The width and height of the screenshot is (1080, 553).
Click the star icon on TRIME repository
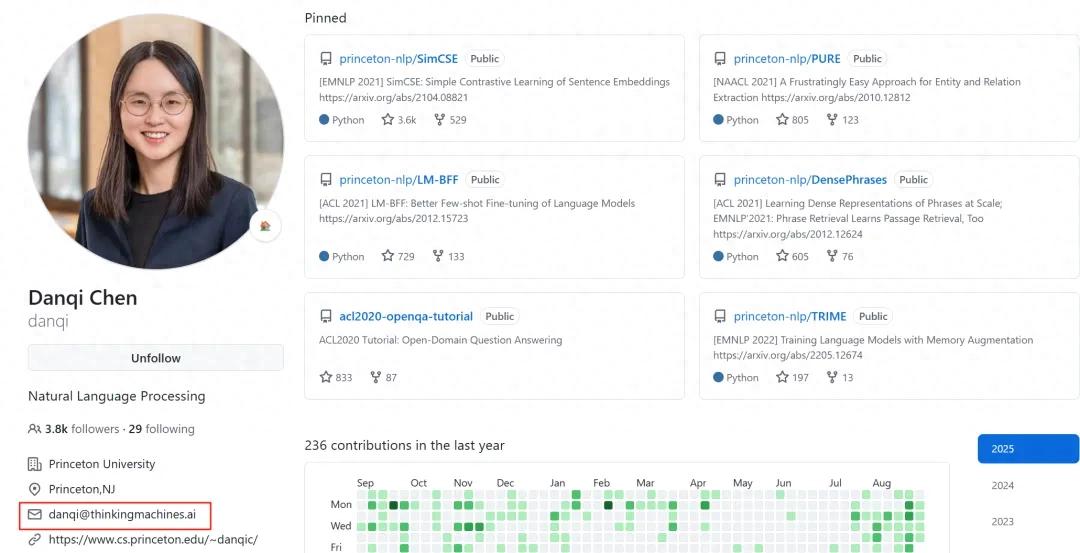782,378
